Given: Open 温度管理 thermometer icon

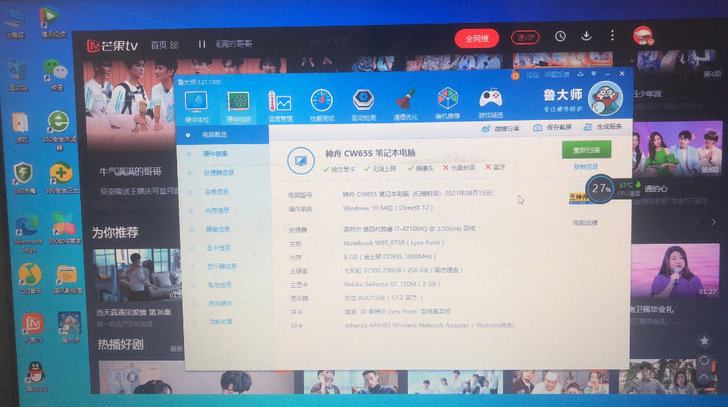Looking at the screenshot, I should (x=280, y=102).
